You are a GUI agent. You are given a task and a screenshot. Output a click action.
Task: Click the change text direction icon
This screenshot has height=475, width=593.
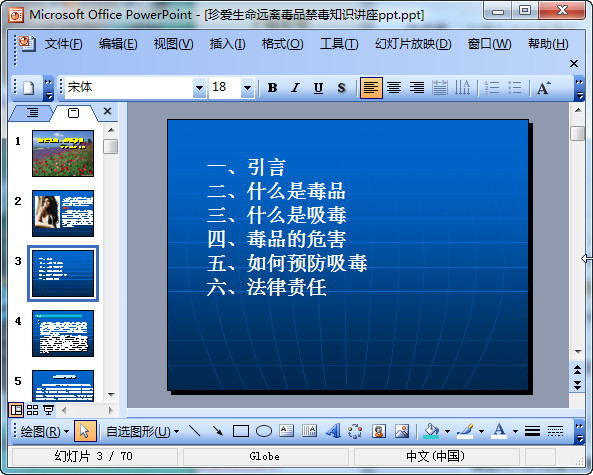coord(462,88)
